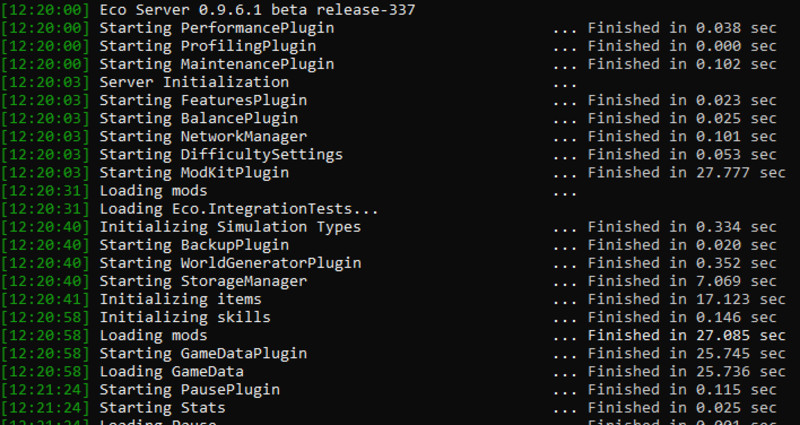Click the Starting BalancePlugin text
Image resolution: width=800 pixels, height=425 pixels.
pyautogui.click(x=199, y=118)
